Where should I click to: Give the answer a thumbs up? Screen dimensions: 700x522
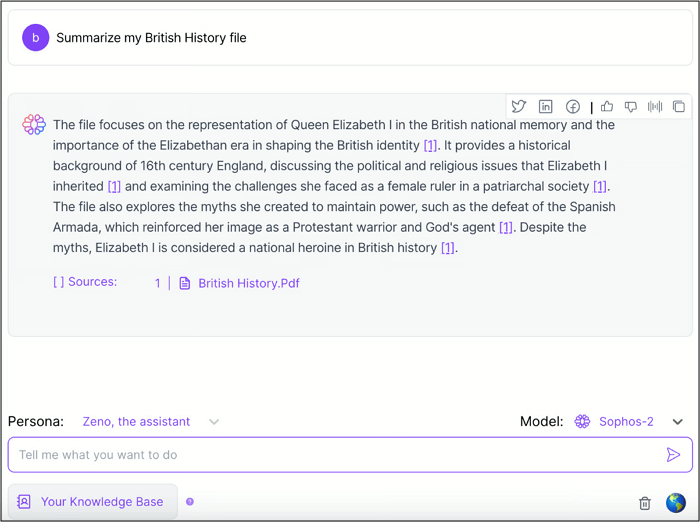[x=607, y=107]
